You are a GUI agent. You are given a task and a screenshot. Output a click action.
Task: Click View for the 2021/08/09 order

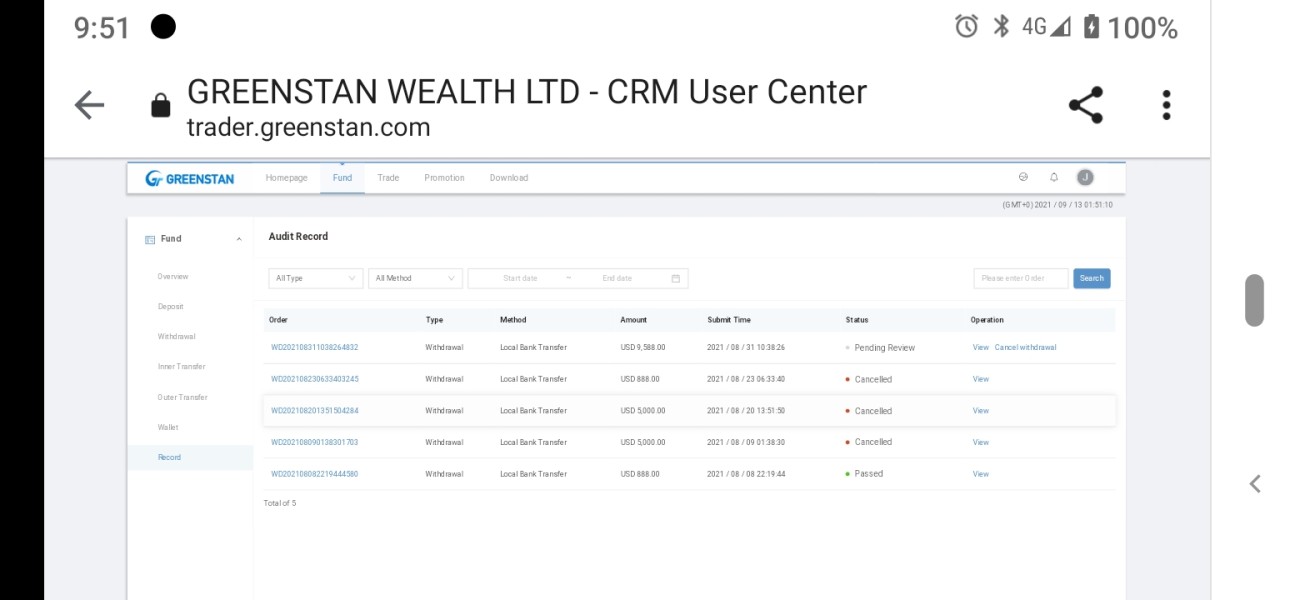tap(980, 442)
